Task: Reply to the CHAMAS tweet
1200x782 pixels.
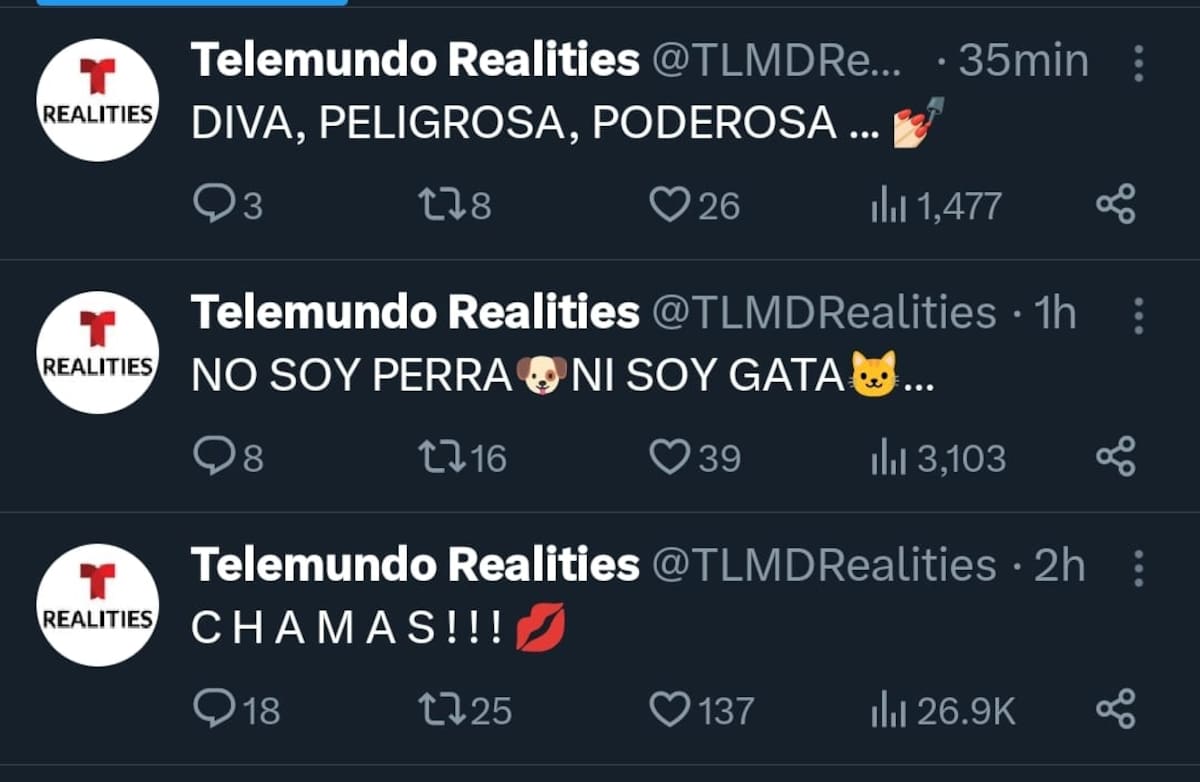Action: click(x=212, y=710)
